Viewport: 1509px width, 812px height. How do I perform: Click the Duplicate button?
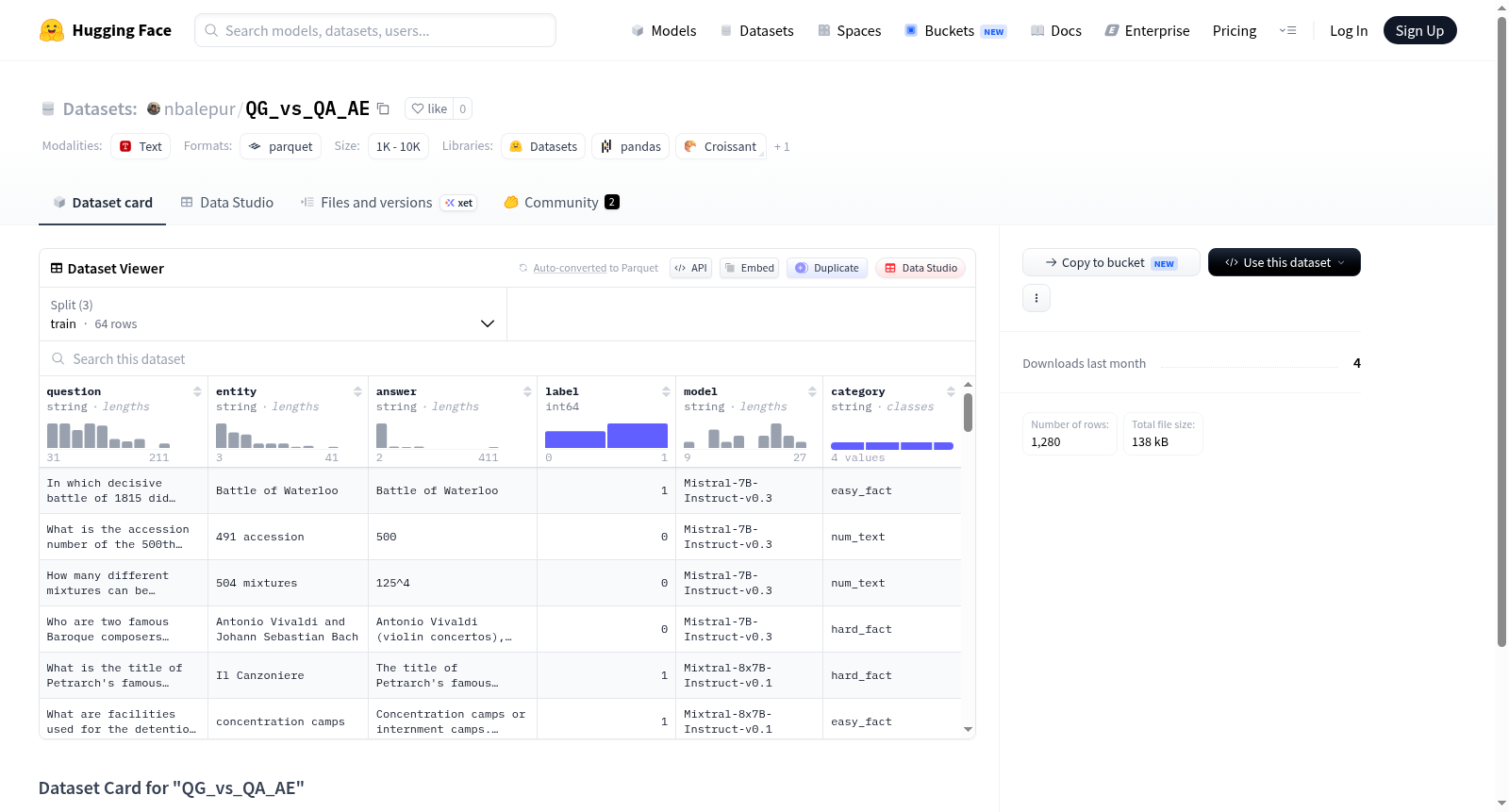[x=827, y=268]
